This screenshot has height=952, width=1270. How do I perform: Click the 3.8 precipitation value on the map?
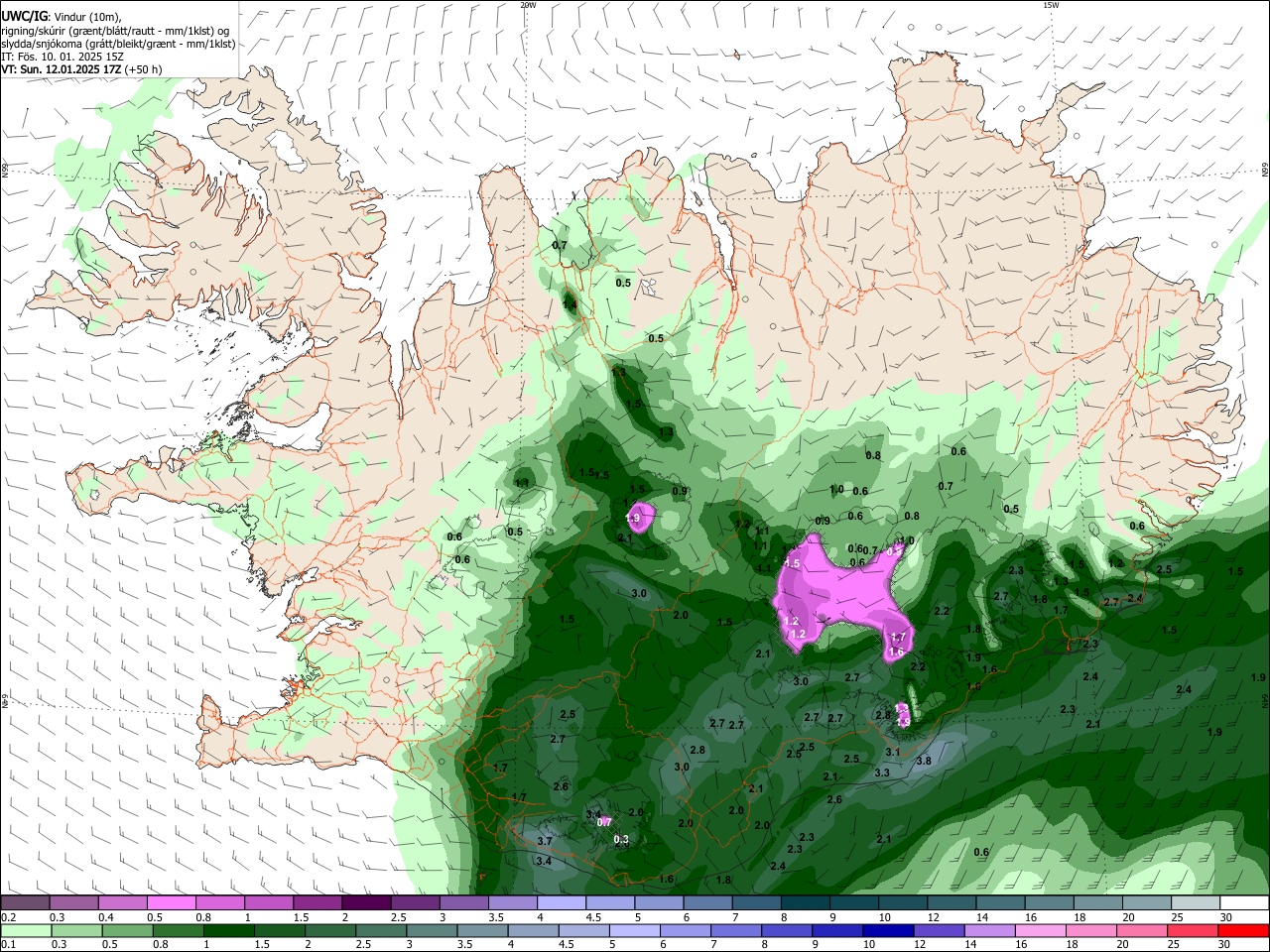(x=923, y=761)
